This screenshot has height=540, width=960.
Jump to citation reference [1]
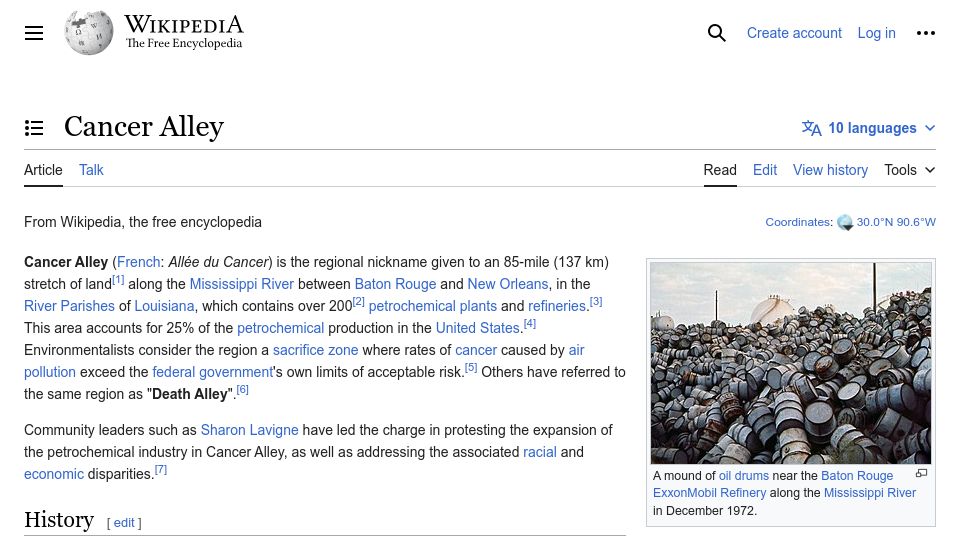coord(118,279)
